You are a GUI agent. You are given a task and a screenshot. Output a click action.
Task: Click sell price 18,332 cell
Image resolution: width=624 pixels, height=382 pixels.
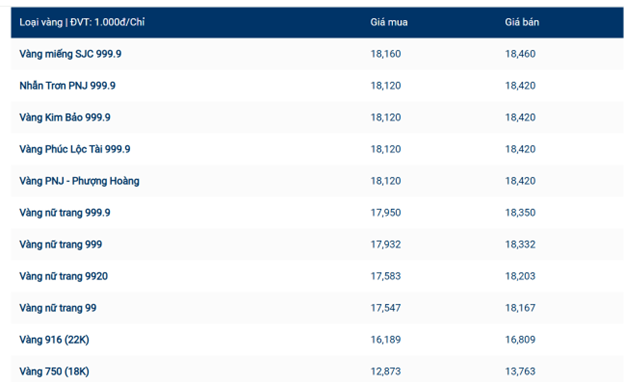point(520,244)
